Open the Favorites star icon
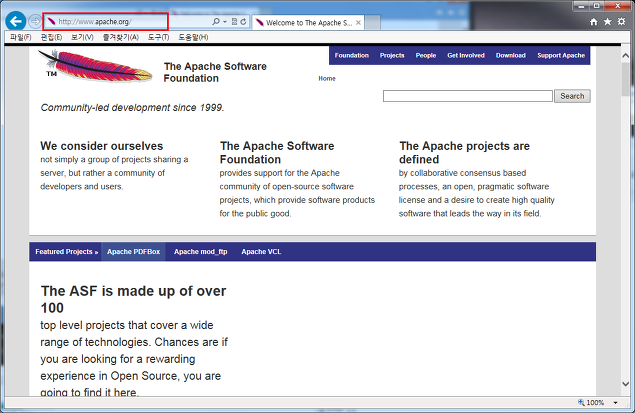635x413 pixels. click(x=607, y=21)
